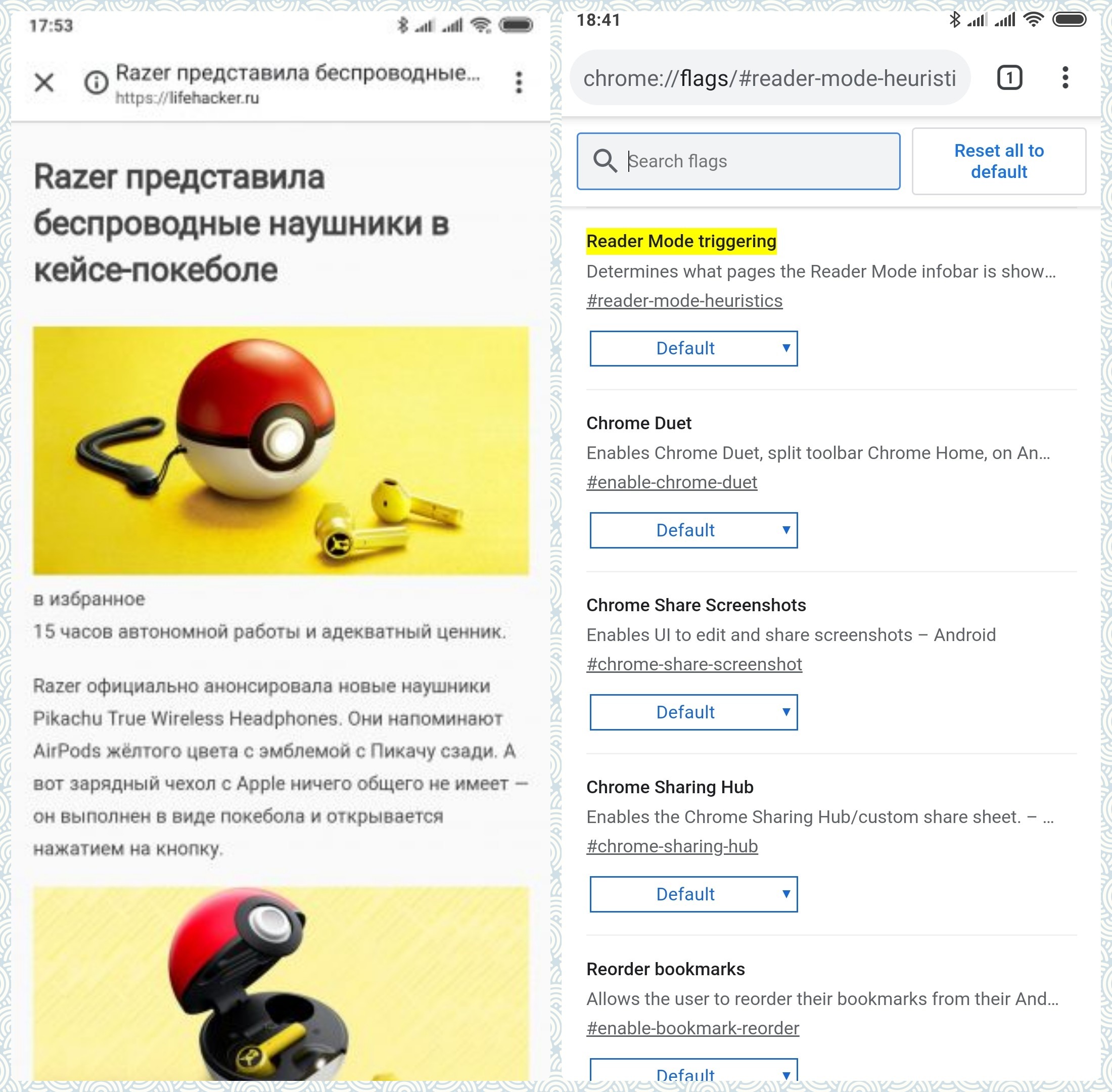Open the three-dot menu in the reader view header
The width and height of the screenshot is (1112, 1092).
click(519, 82)
